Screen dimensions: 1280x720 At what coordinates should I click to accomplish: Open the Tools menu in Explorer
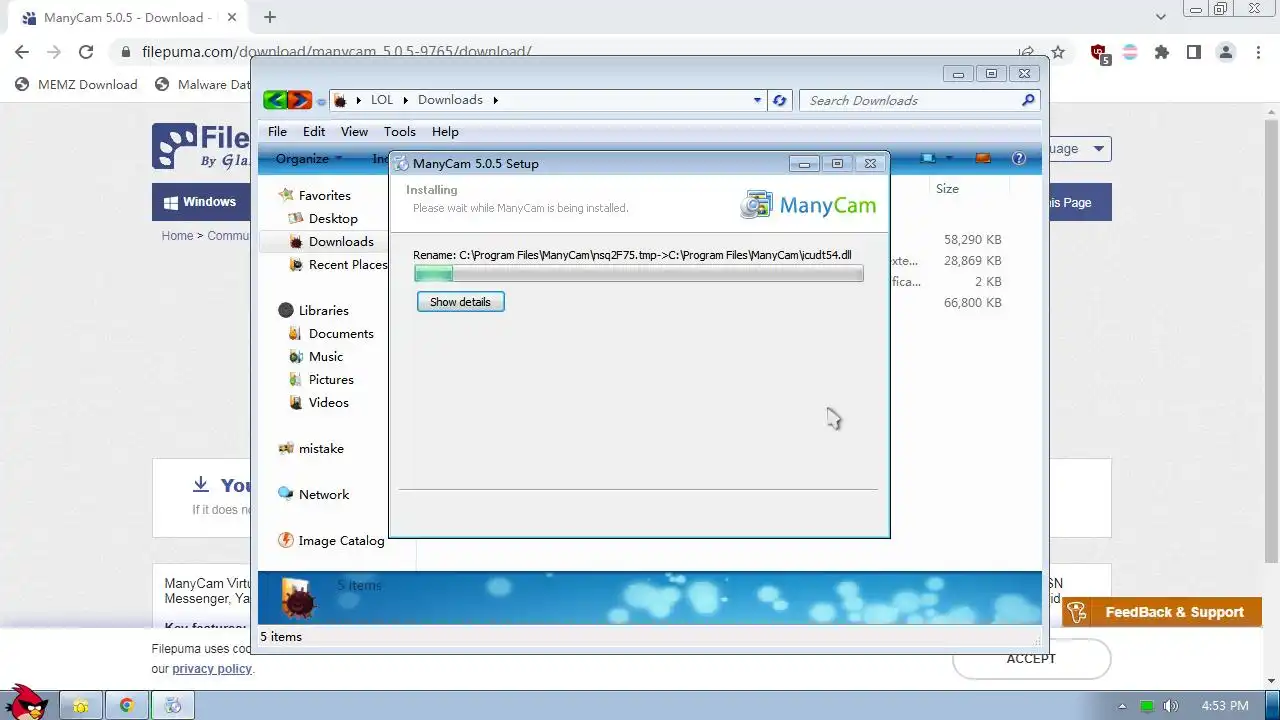point(399,131)
